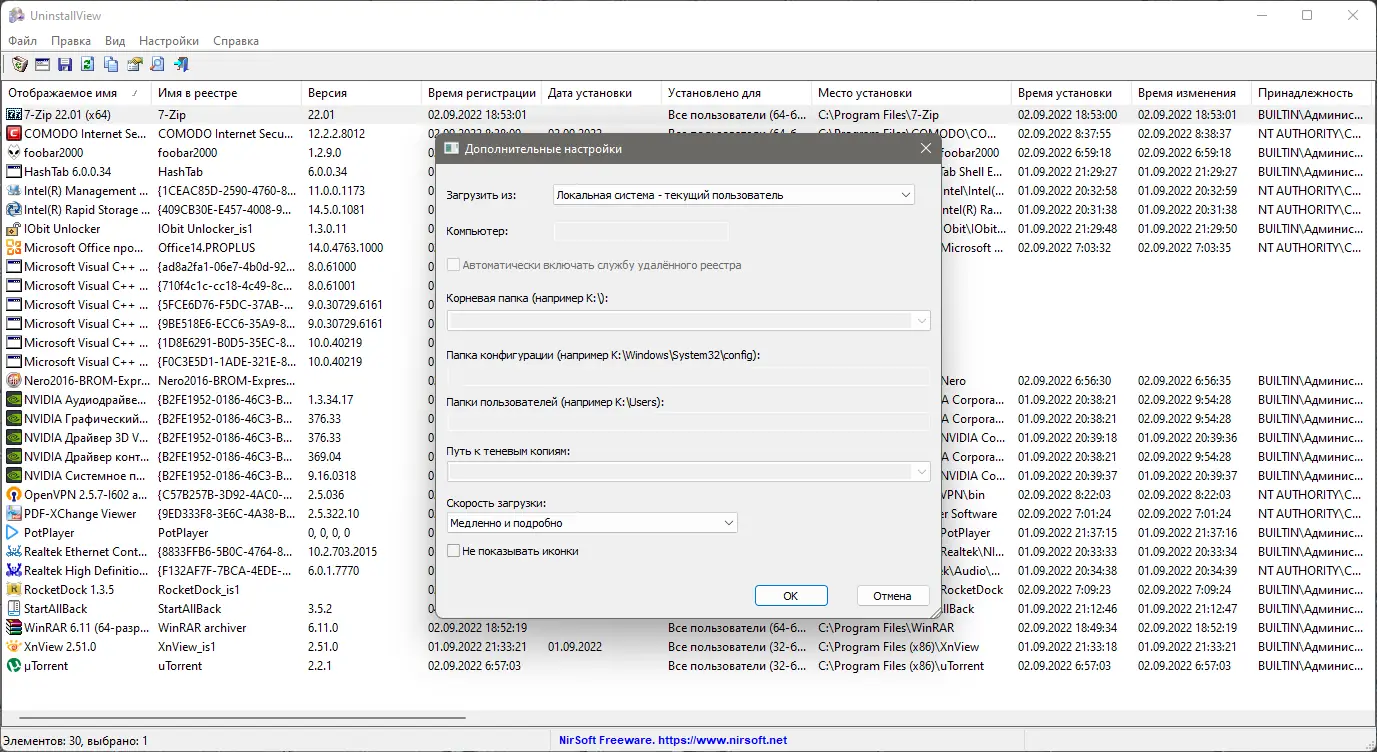Sort by the 'Отображаемое имя' column header
Viewport: 1377px width, 752px height.
click(76, 93)
